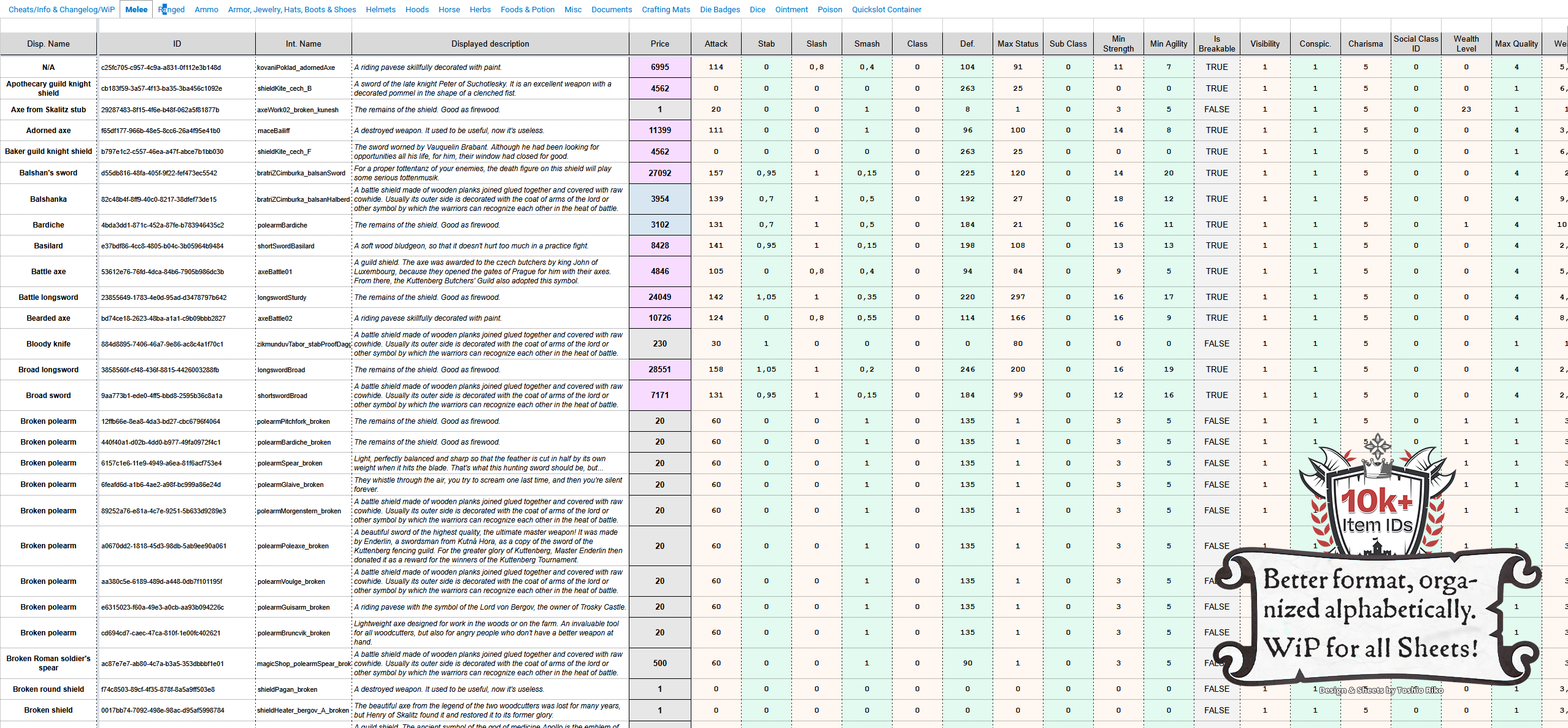Select Broken round shield row name
The image size is (1568, 728).
tap(48, 689)
